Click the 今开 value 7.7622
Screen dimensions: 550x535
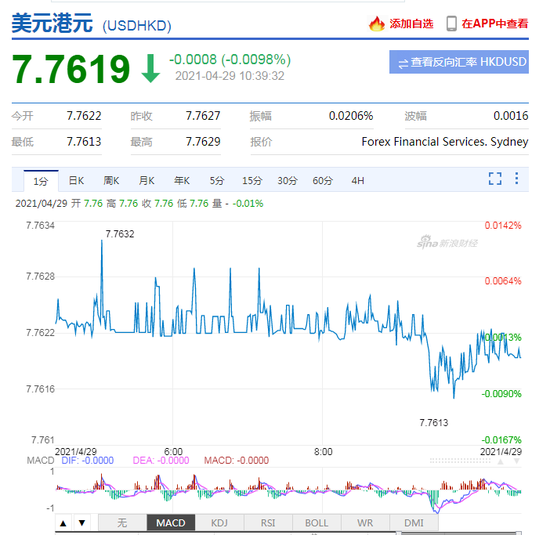[84, 116]
